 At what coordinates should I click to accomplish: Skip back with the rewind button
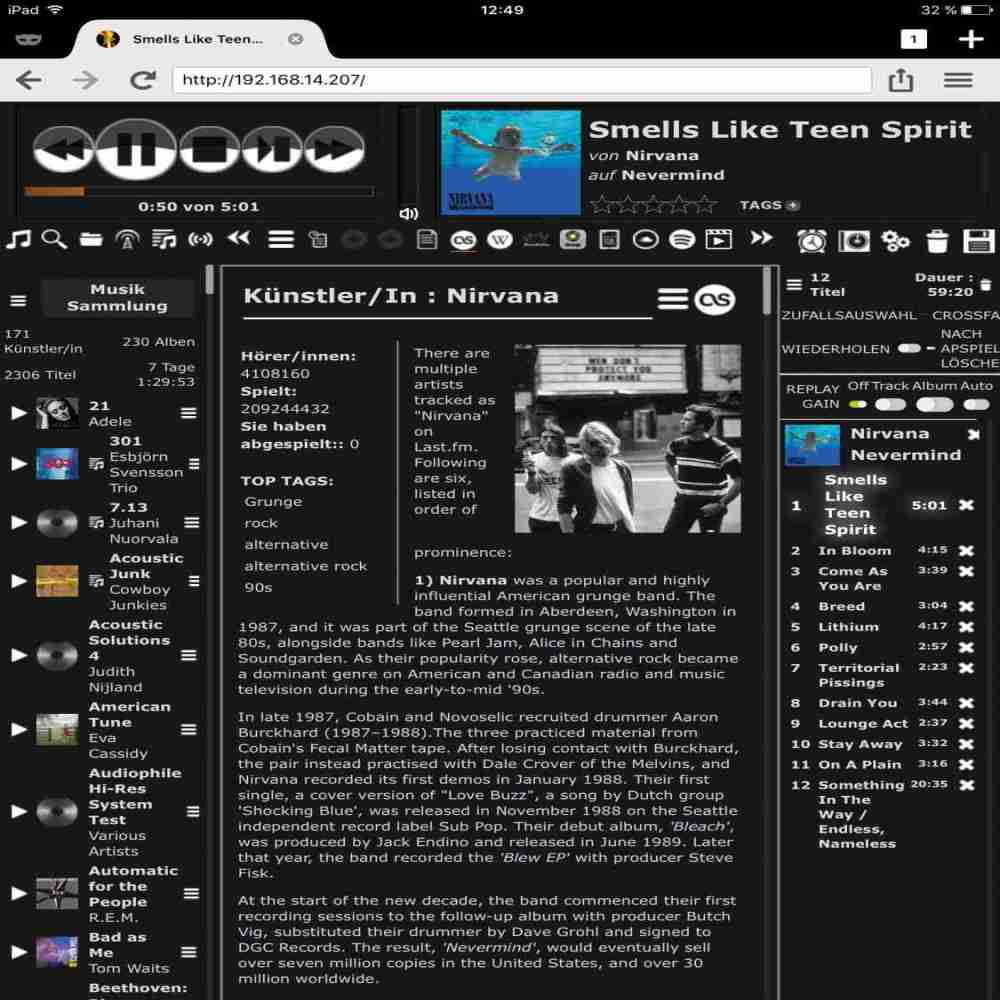point(63,149)
